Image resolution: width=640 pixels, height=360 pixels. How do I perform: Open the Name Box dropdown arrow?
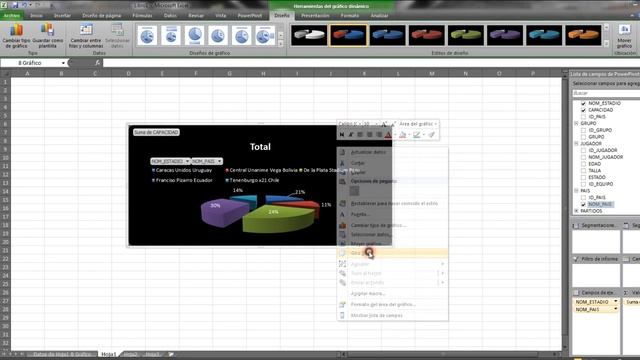[x=63, y=63]
